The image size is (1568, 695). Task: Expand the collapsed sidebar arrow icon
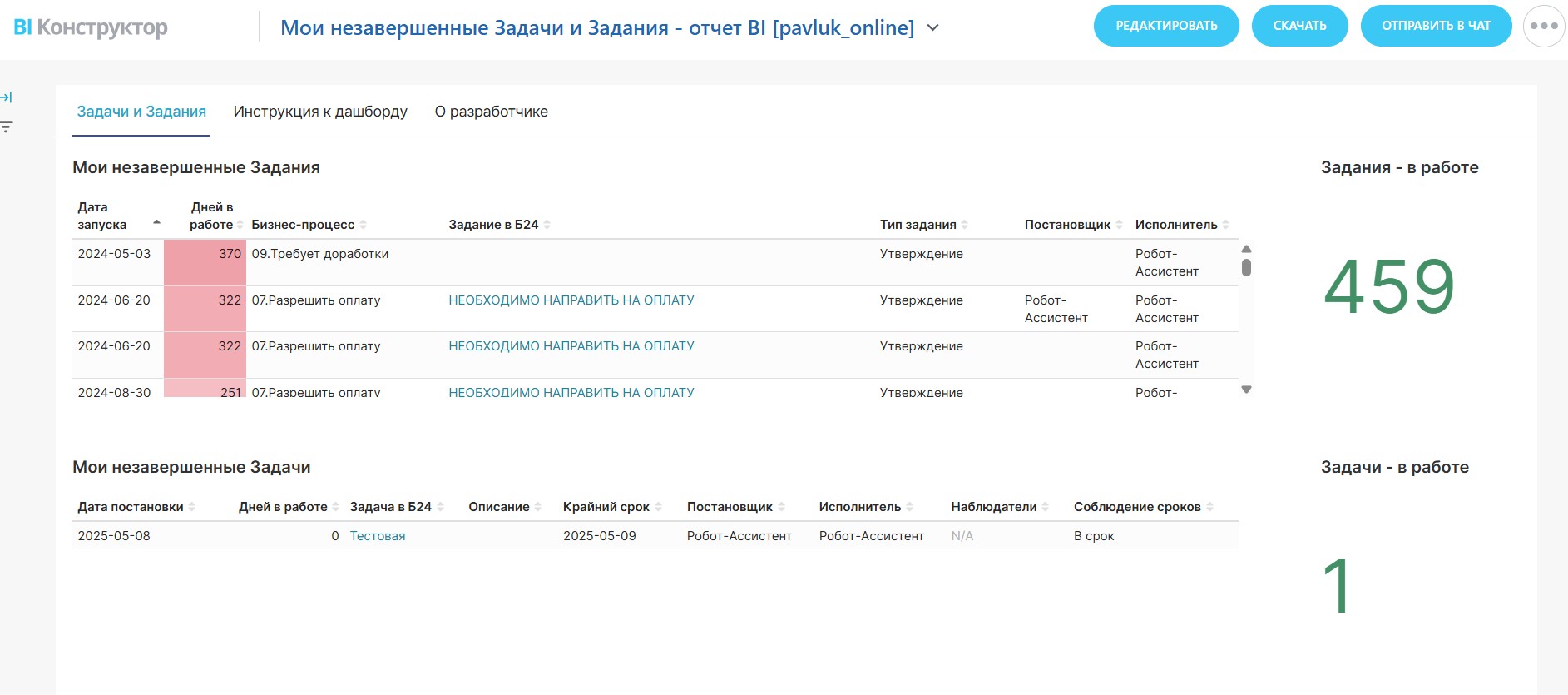click(7, 97)
